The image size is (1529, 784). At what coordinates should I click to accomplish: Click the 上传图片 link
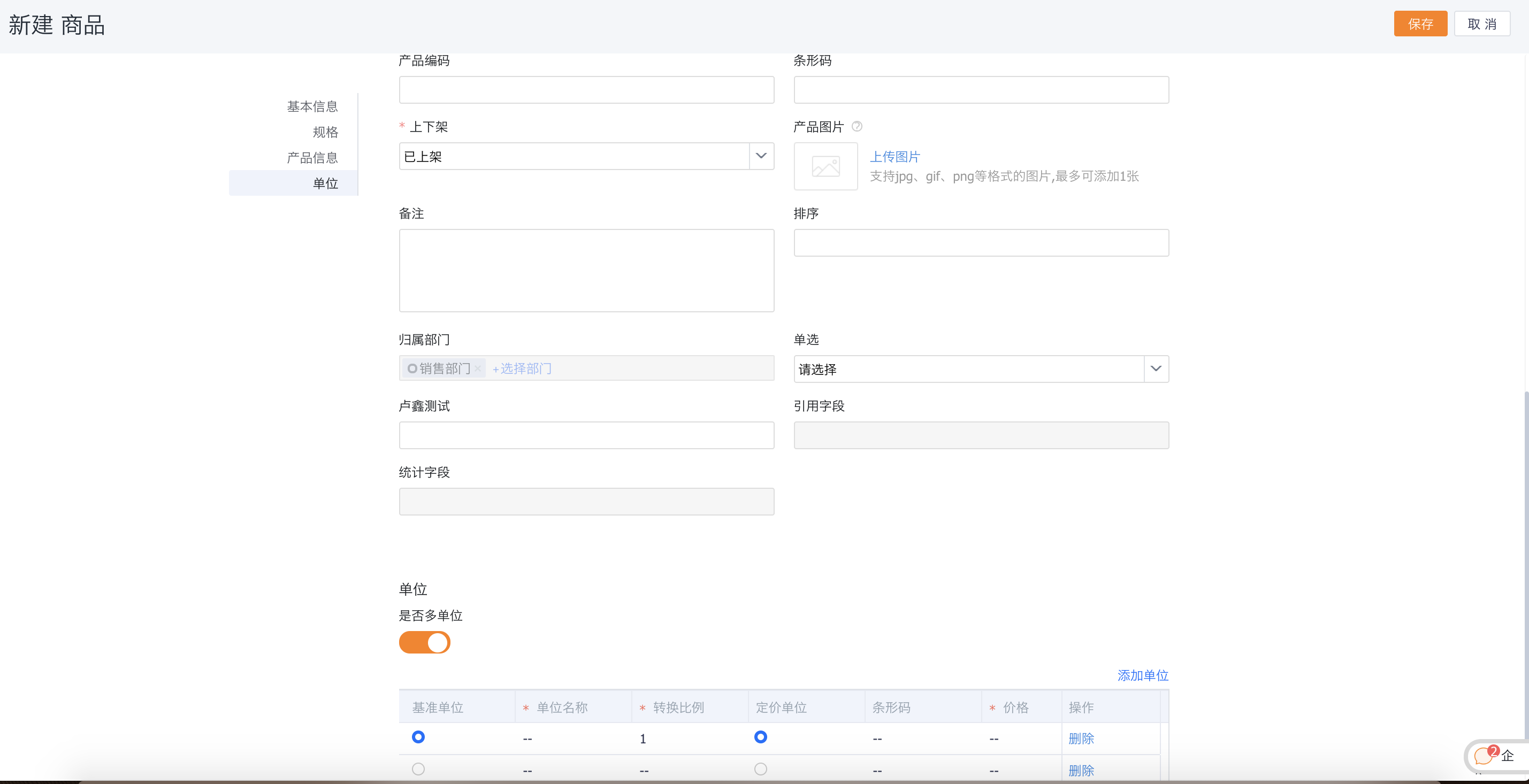(895, 157)
